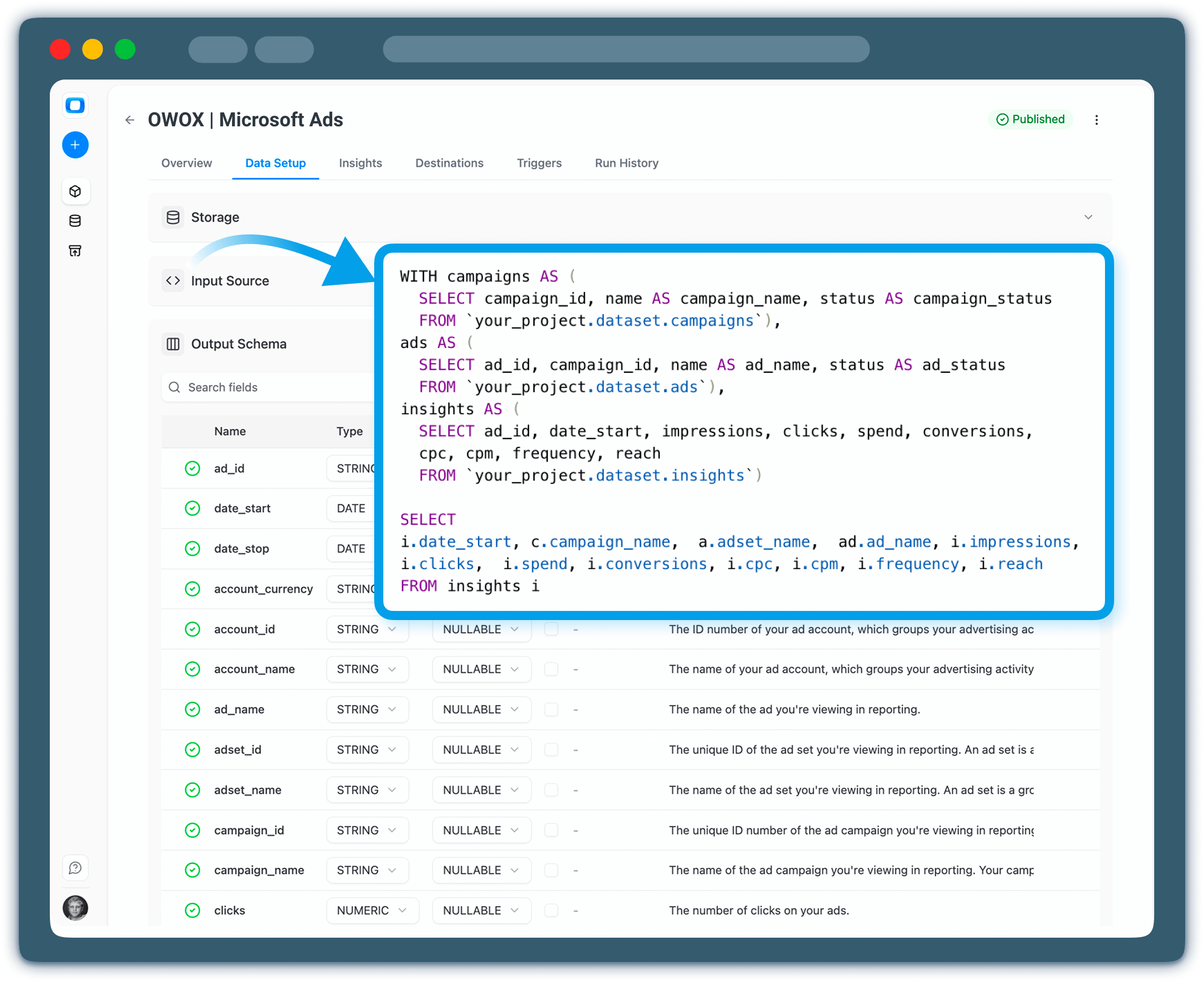1204x982 pixels.
Task: Click the user avatar at bottom left
Action: point(75,908)
